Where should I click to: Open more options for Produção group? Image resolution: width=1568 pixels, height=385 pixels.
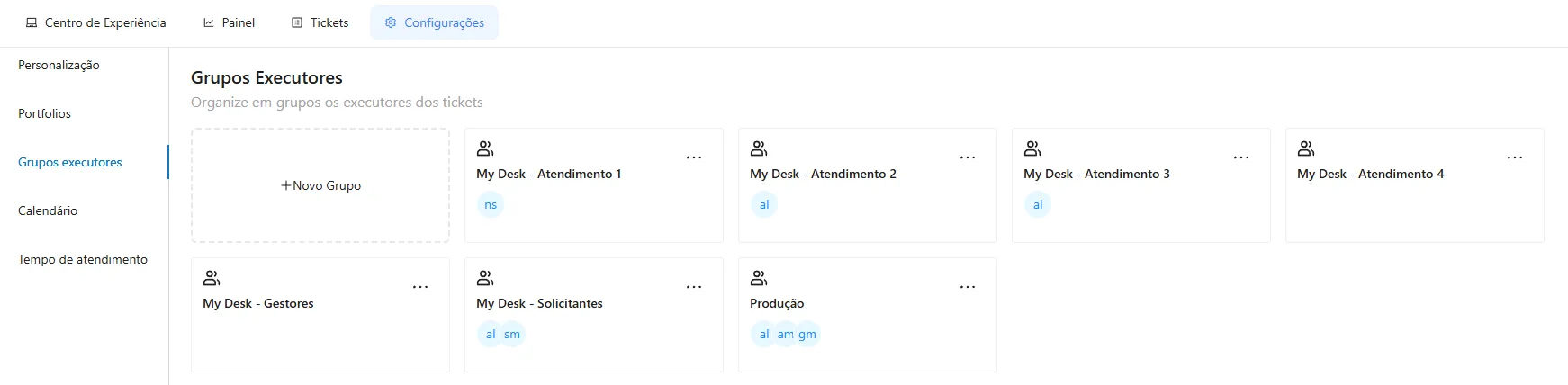tap(968, 287)
